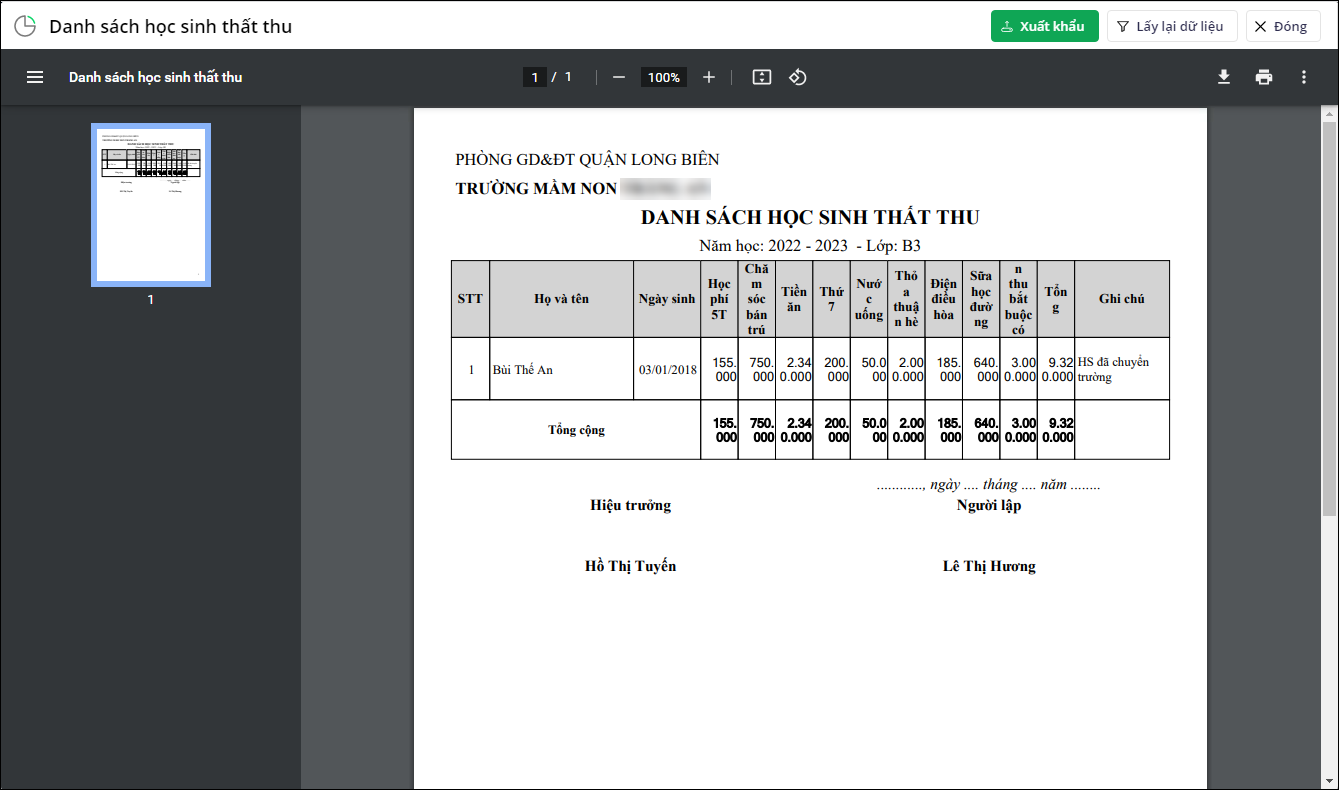Click the Ngày sinh column header
Screen dimensions: 1339x790
click(667, 299)
